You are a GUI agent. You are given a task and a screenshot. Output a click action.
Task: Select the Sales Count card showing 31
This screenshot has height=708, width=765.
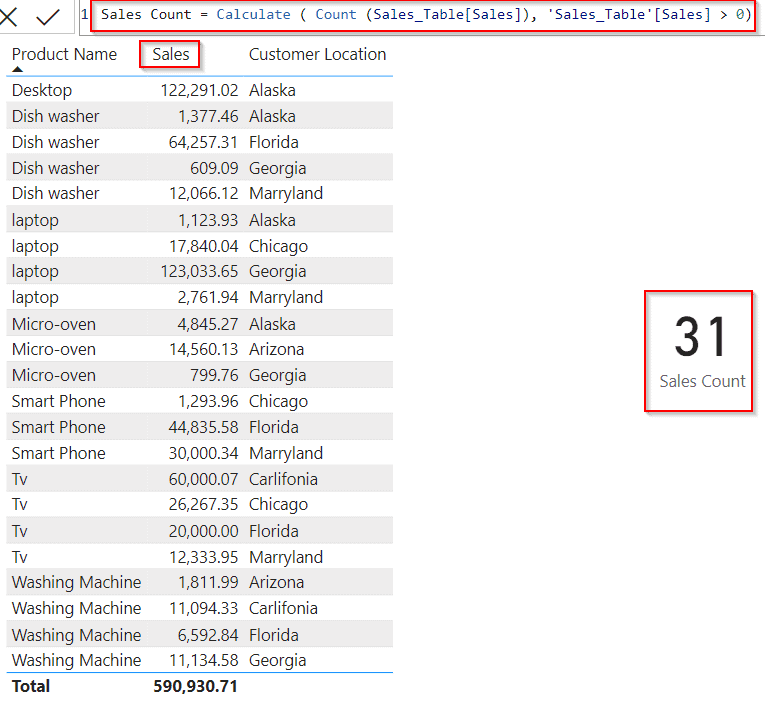point(698,351)
